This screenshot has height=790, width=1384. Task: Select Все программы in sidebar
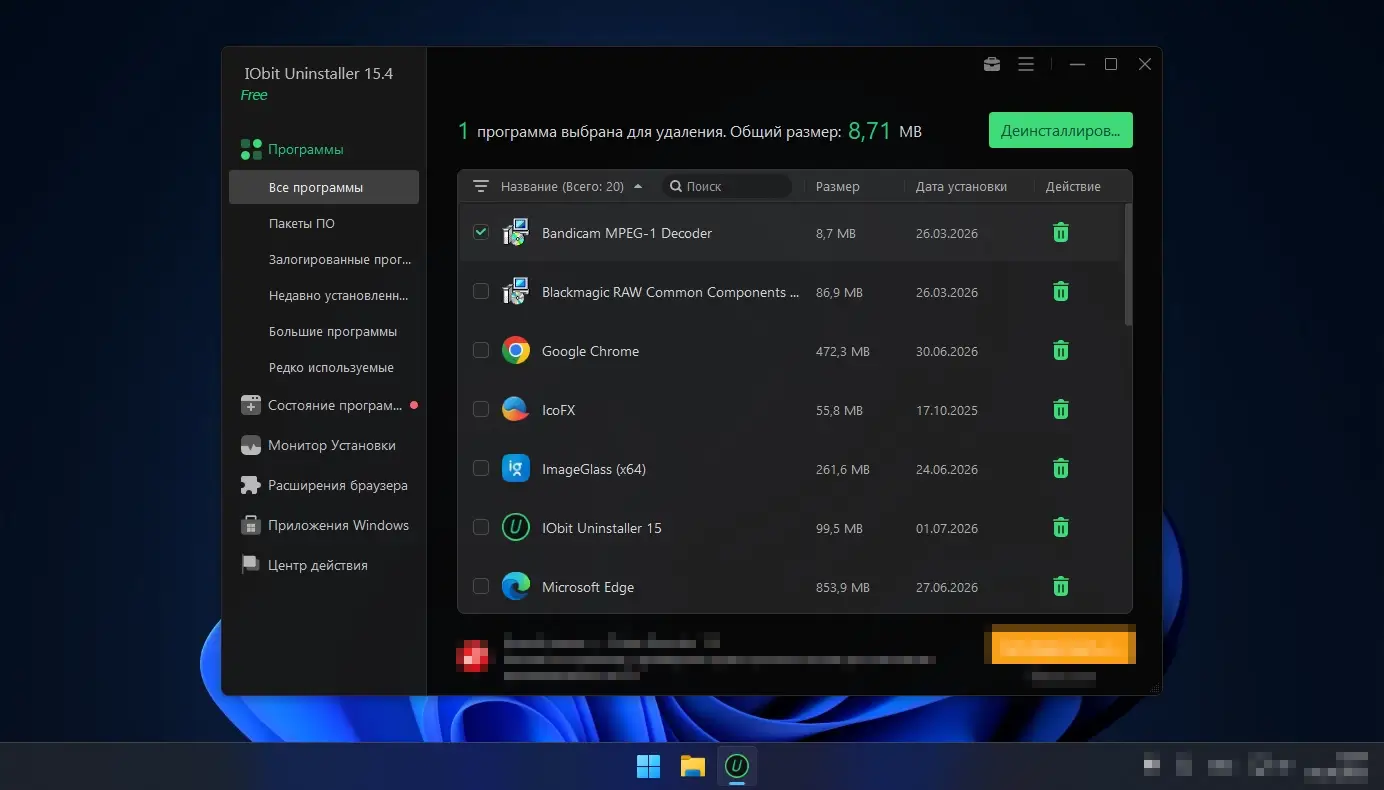(324, 187)
